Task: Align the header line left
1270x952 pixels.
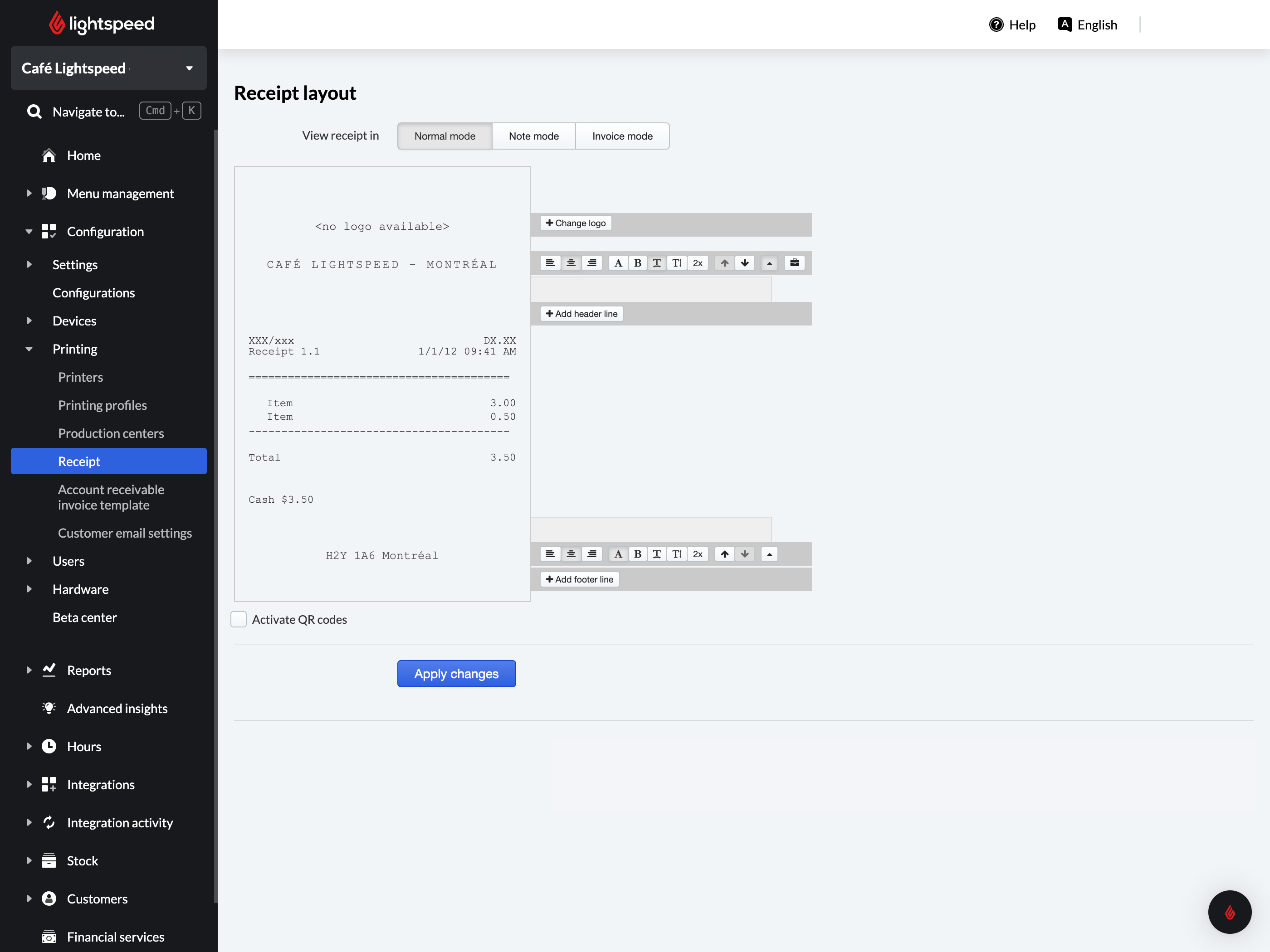Action: point(550,263)
